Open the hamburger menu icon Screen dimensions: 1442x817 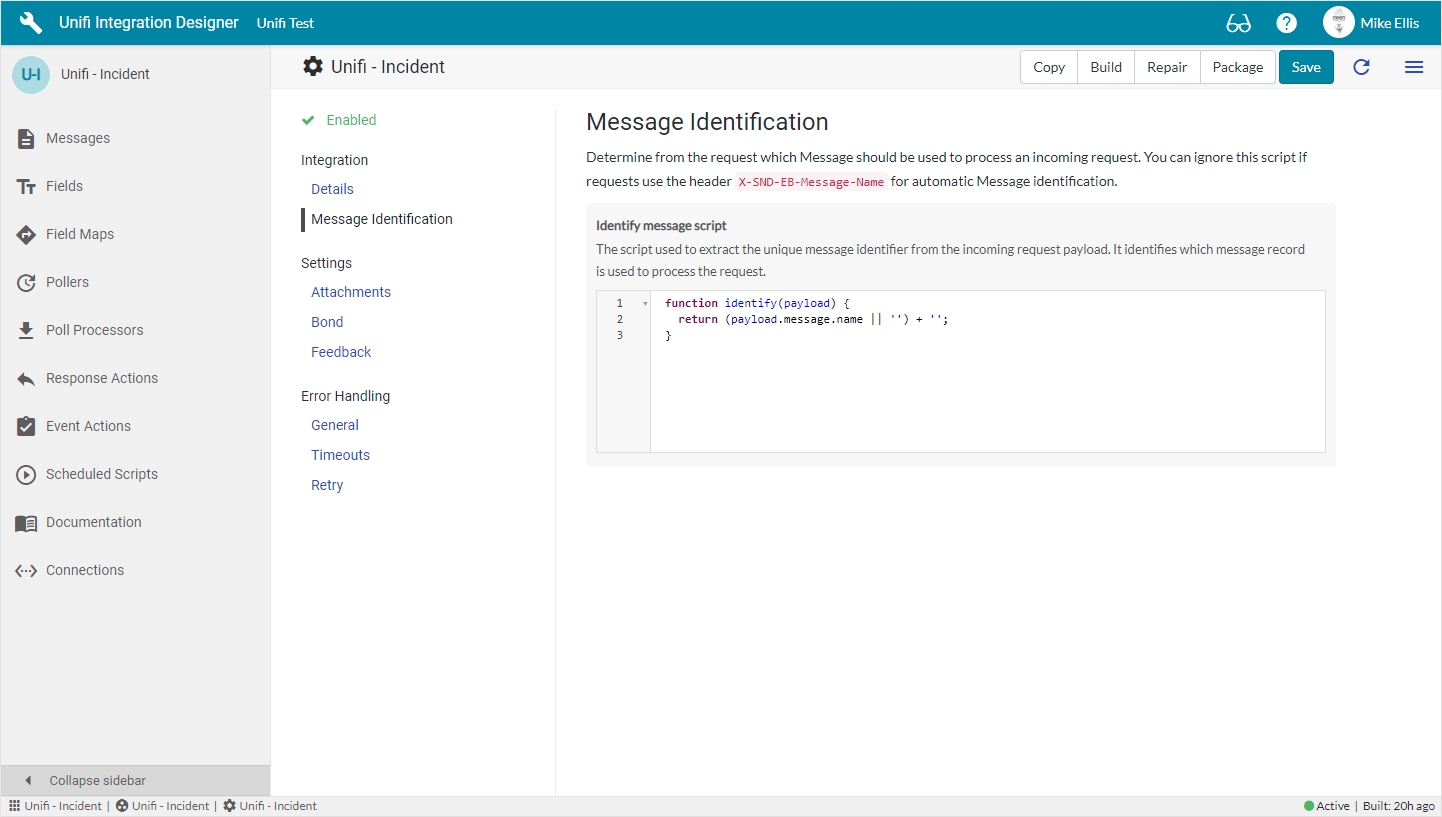1413,67
